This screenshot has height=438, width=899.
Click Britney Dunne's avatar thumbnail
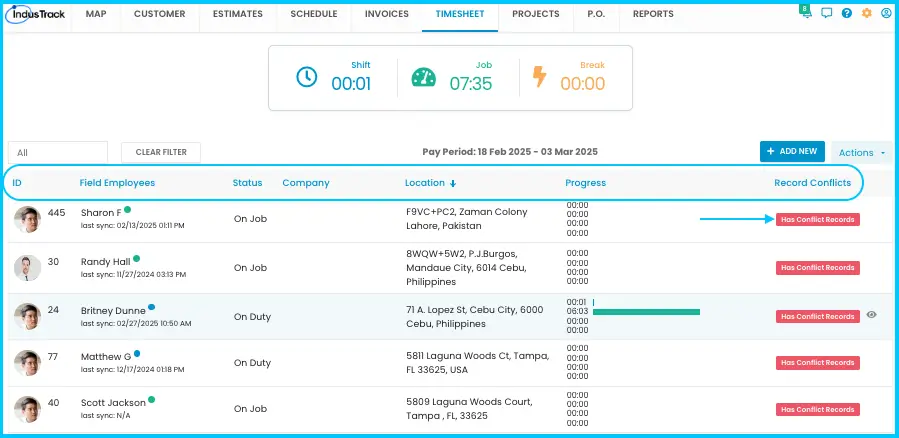tap(28, 316)
